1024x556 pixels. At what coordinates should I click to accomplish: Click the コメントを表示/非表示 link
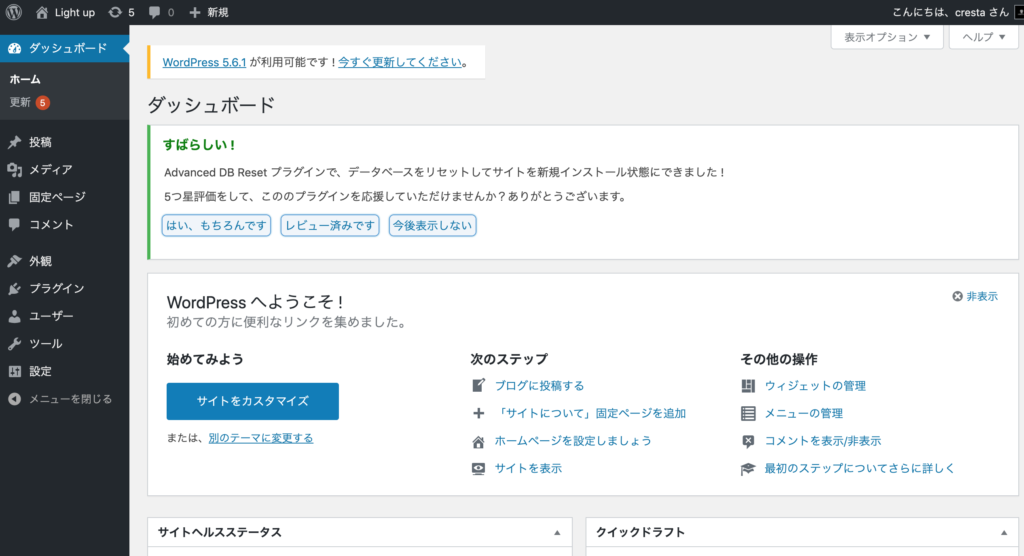click(823, 442)
